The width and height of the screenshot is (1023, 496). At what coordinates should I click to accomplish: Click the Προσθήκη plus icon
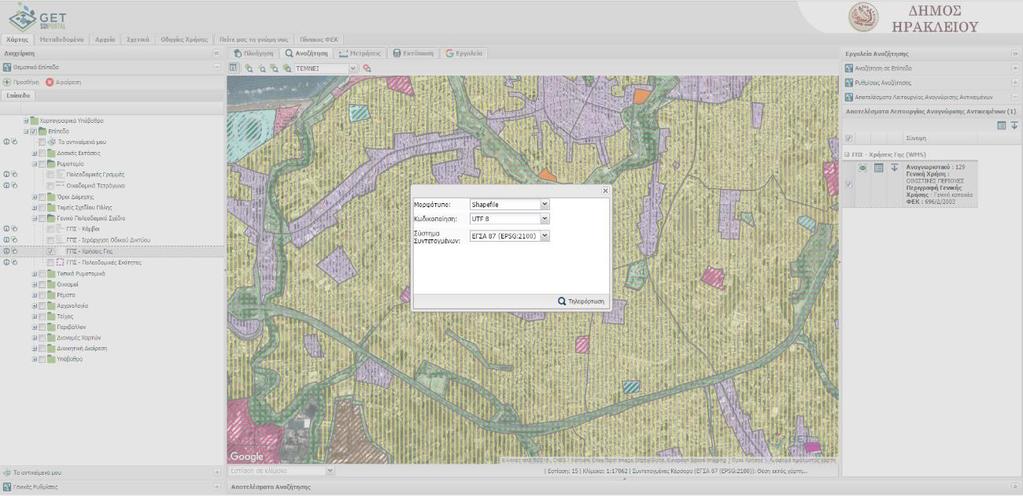click(7, 82)
